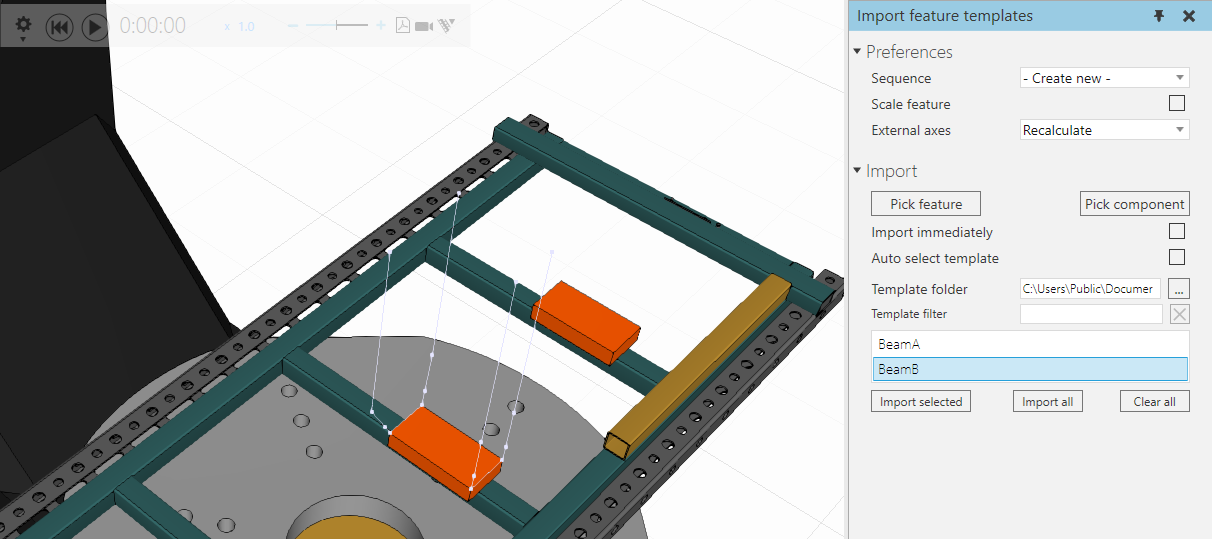This screenshot has width=1212, height=539.
Task: Select the BeamA template
Action: tap(1030, 344)
